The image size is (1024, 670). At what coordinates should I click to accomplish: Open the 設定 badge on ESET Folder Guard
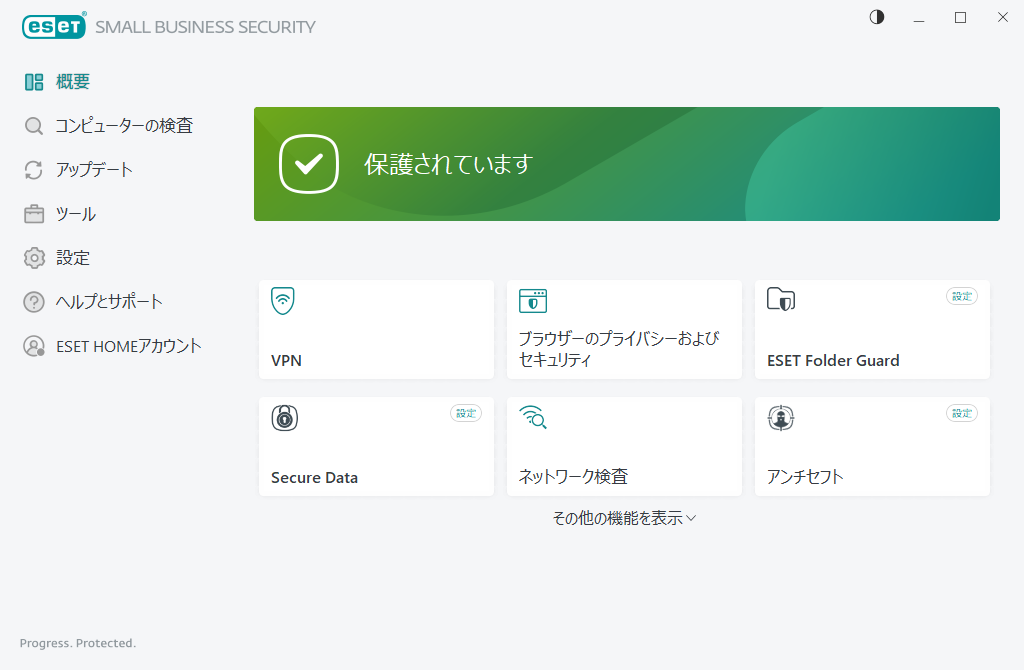[x=960, y=296]
